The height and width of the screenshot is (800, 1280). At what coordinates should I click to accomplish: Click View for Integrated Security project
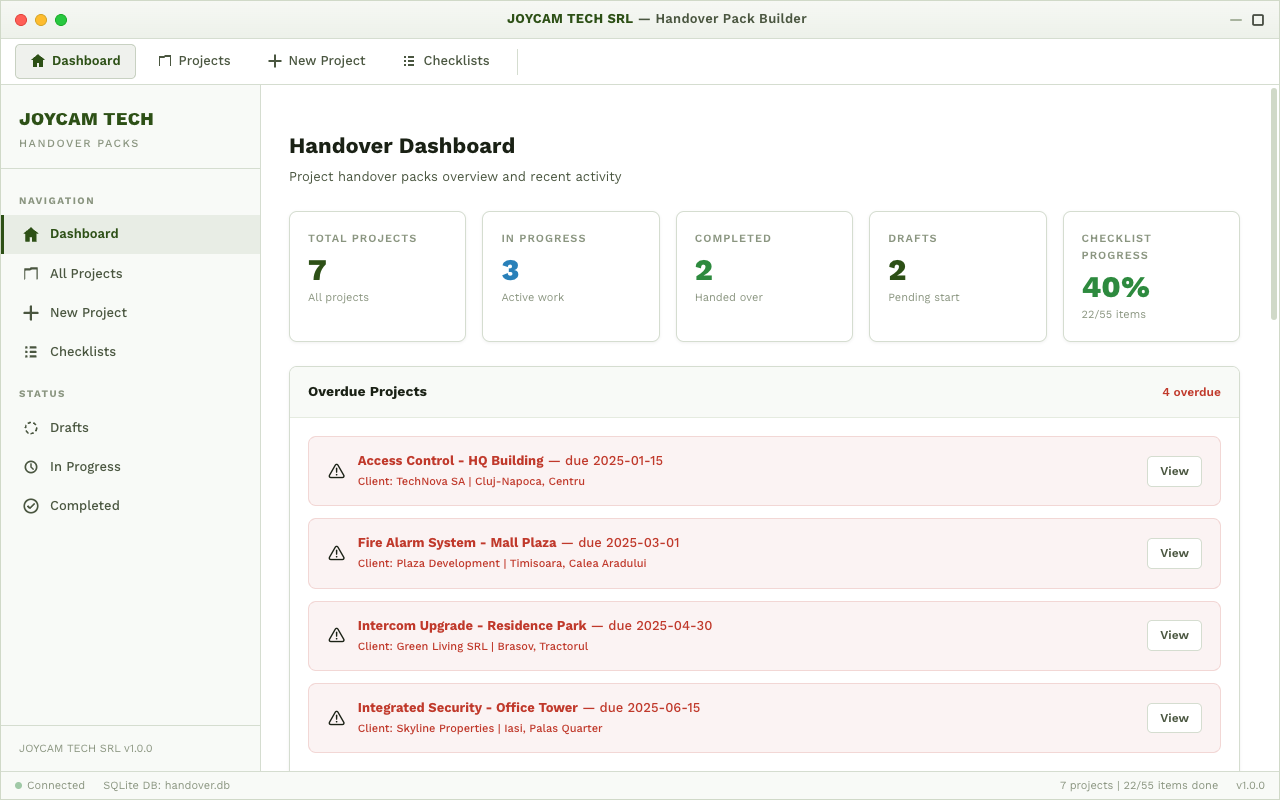(x=1173, y=717)
